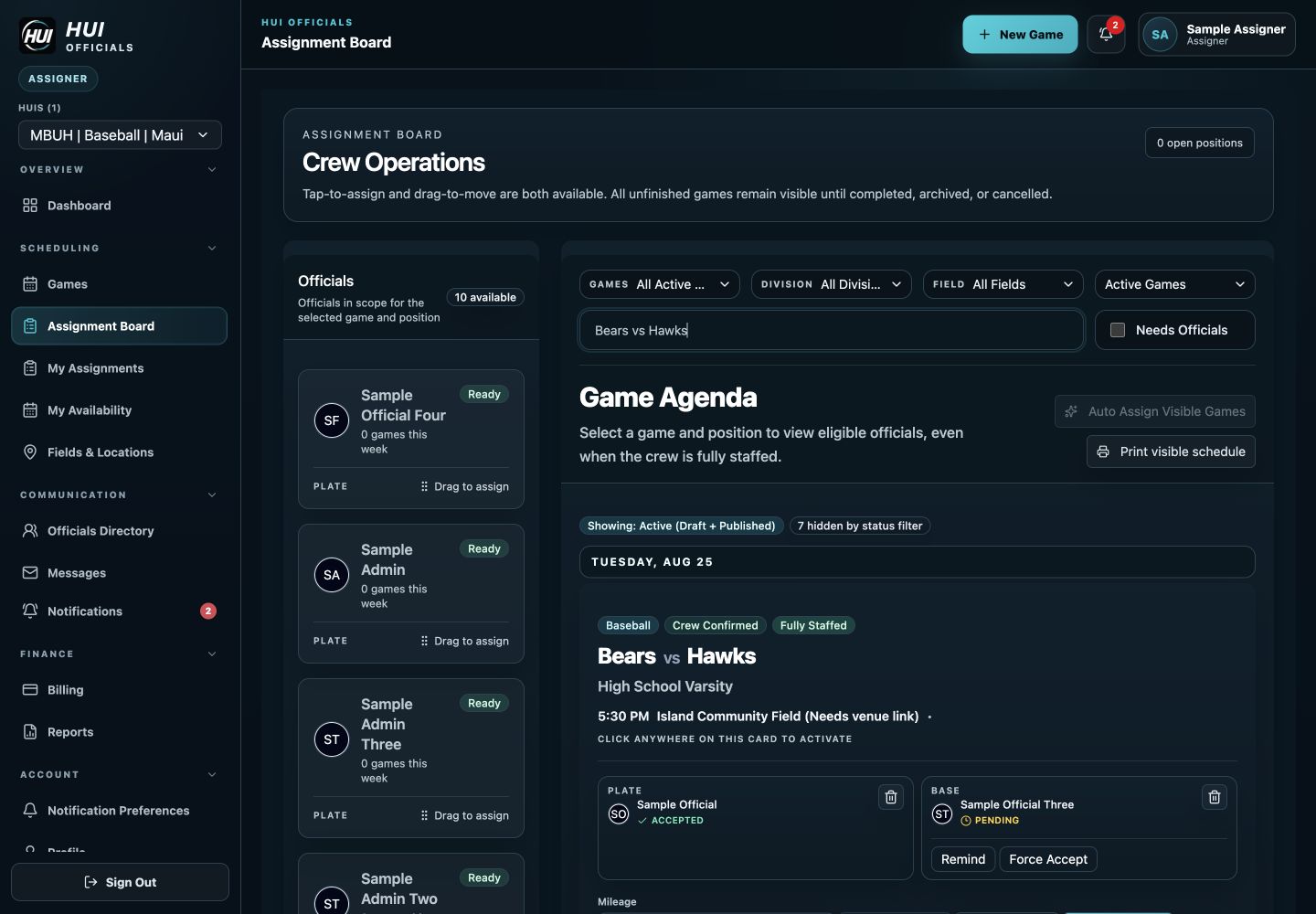
Task: Click the New Game button
Action: click(1020, 35)
